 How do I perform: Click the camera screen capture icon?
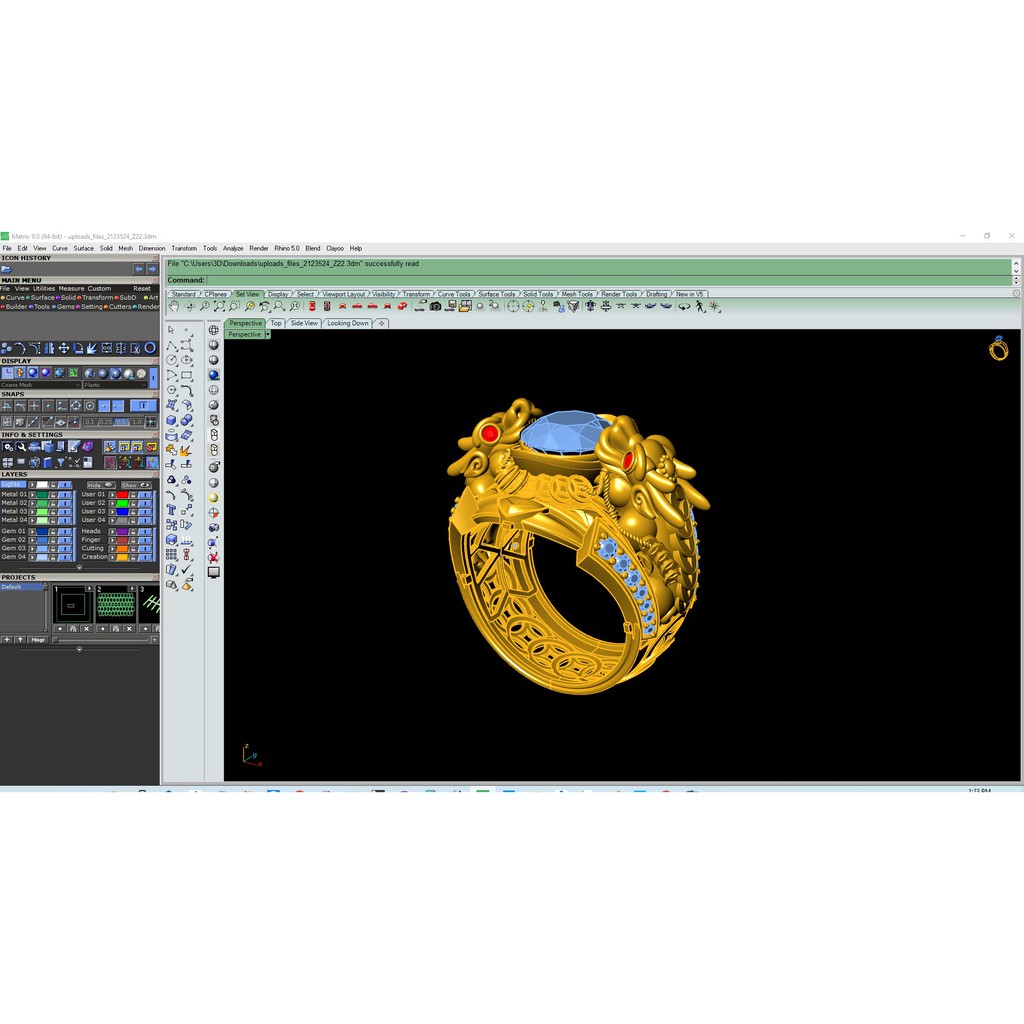click(x=435, y=307)
